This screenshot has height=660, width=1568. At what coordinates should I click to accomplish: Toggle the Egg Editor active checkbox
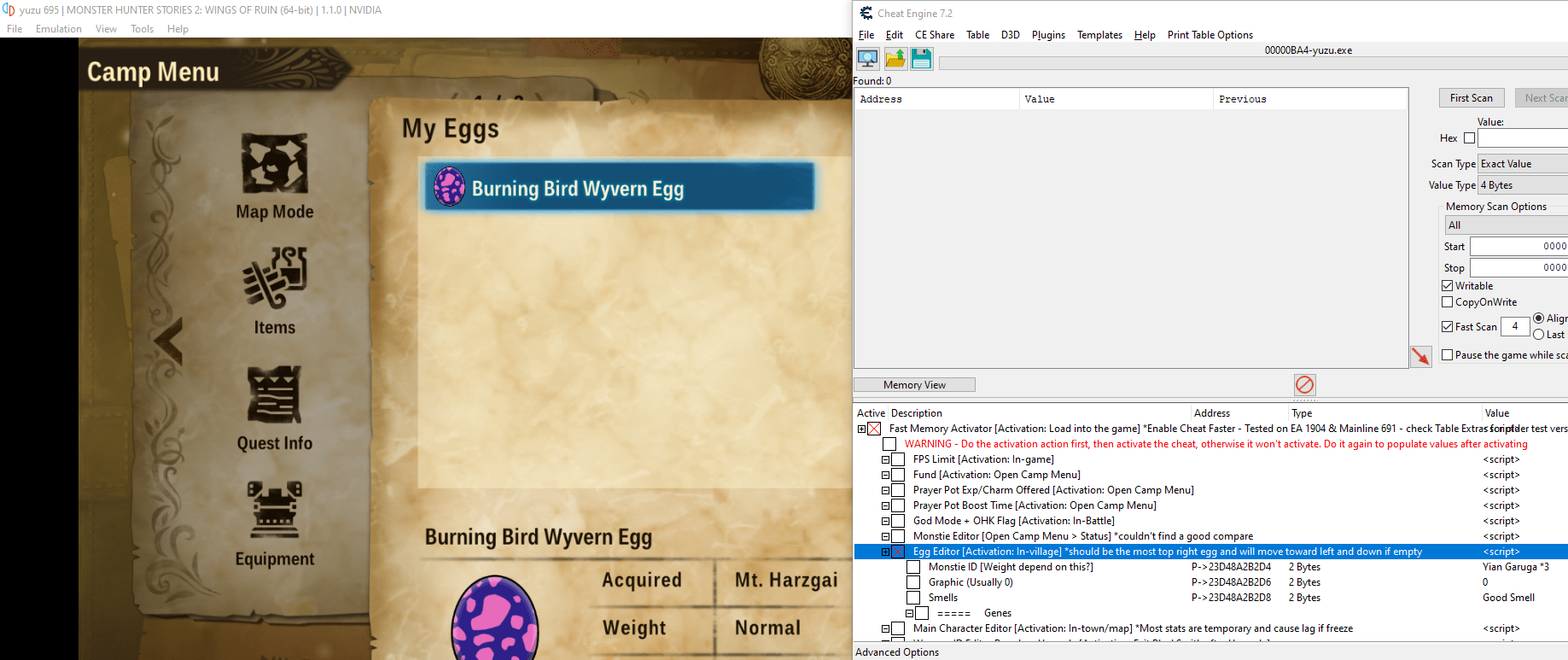coord(898,552)
